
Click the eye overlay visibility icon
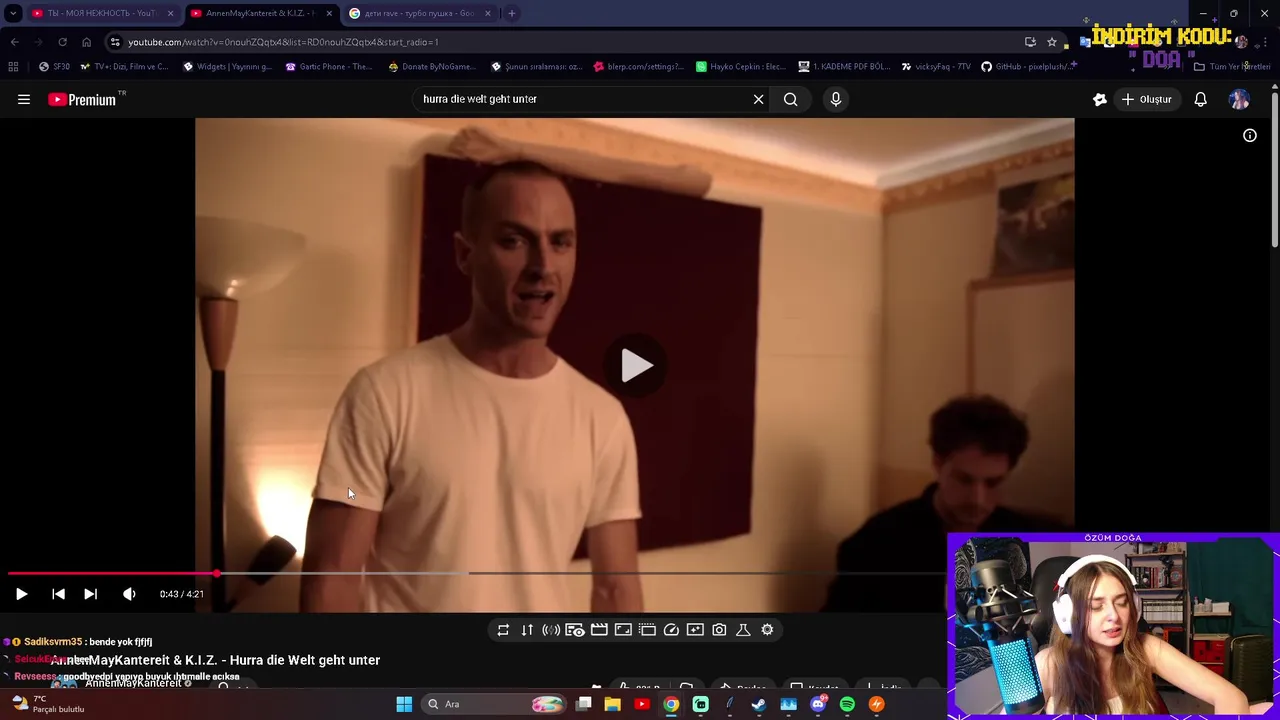coord(575,630)
